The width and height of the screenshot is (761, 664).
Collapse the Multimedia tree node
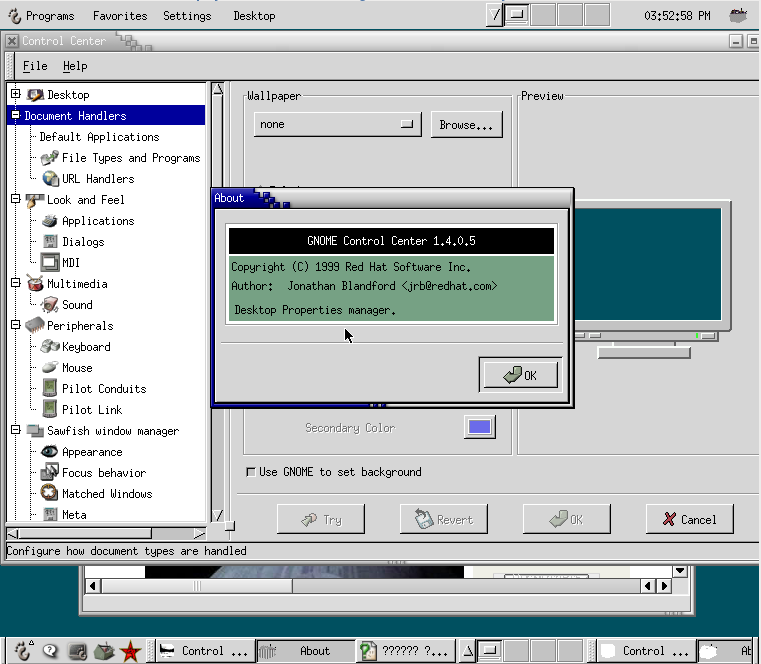coord(16,283)
